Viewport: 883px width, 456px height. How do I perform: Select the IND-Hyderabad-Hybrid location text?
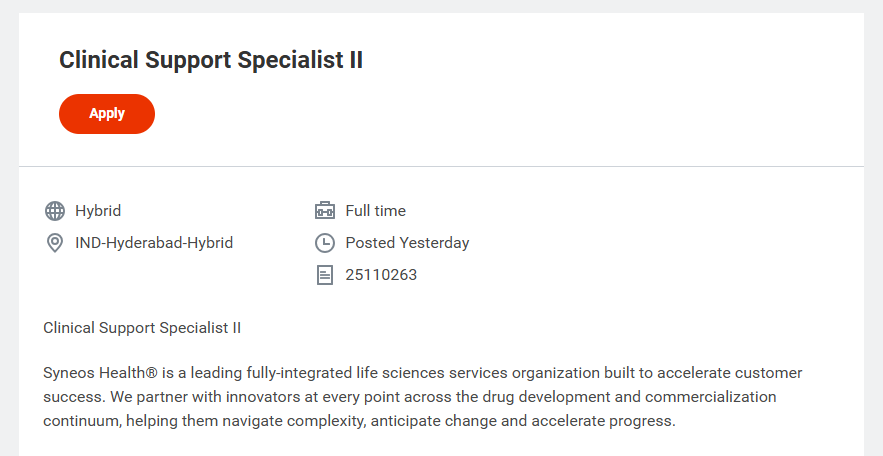click(x=154, y=243)
